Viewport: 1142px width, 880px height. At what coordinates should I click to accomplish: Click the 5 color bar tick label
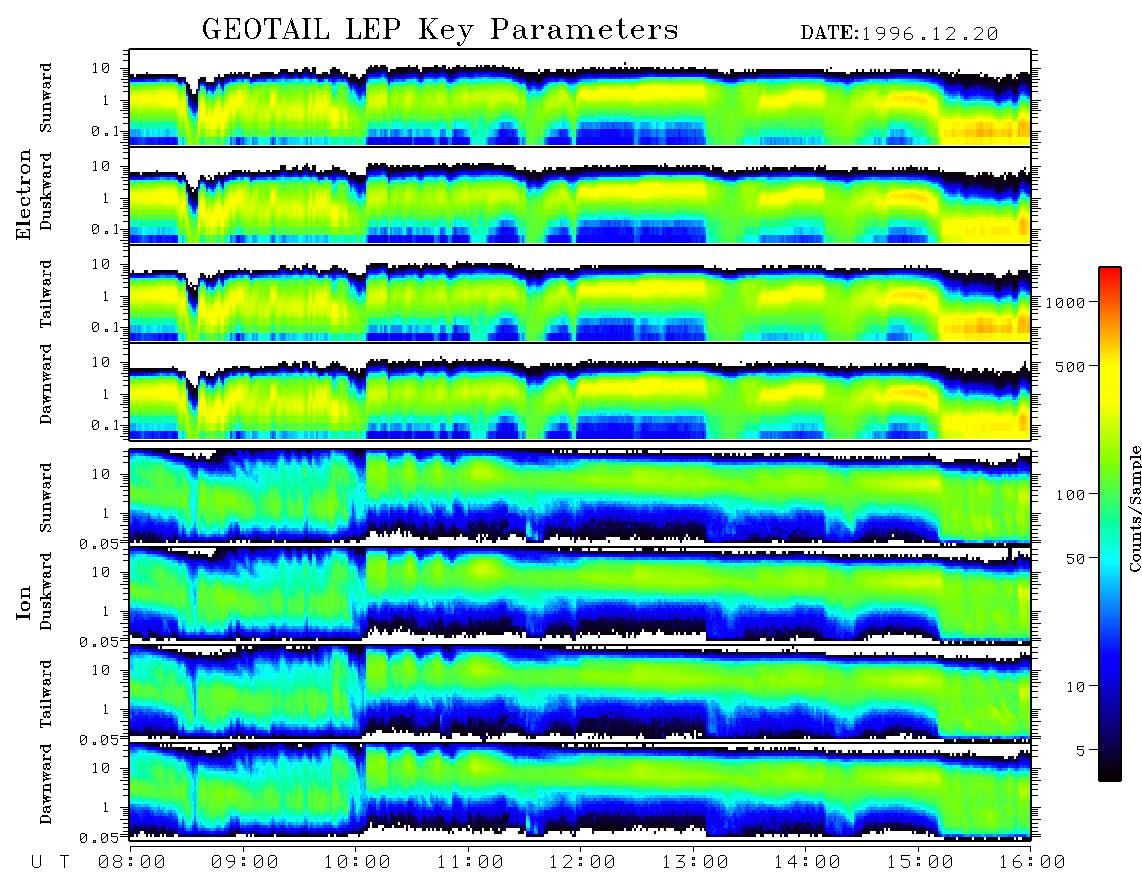tap(1080, 751)
